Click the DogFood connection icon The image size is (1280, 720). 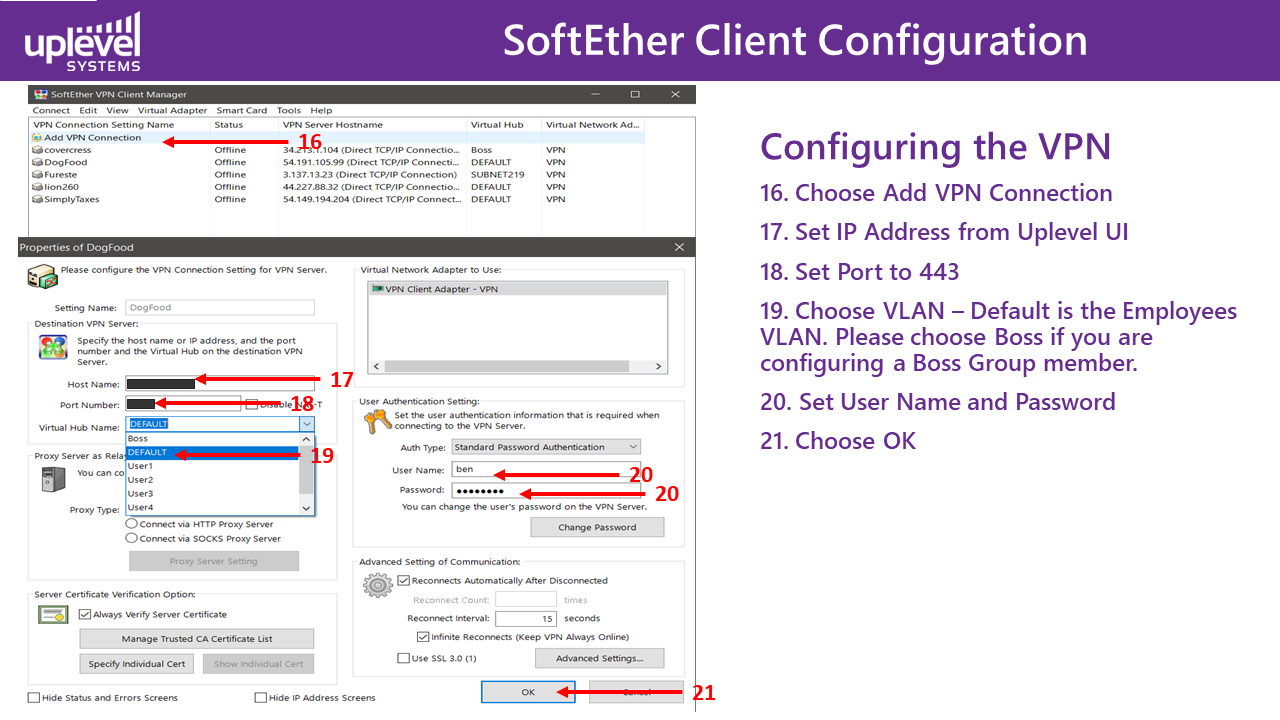coord(37,162)
